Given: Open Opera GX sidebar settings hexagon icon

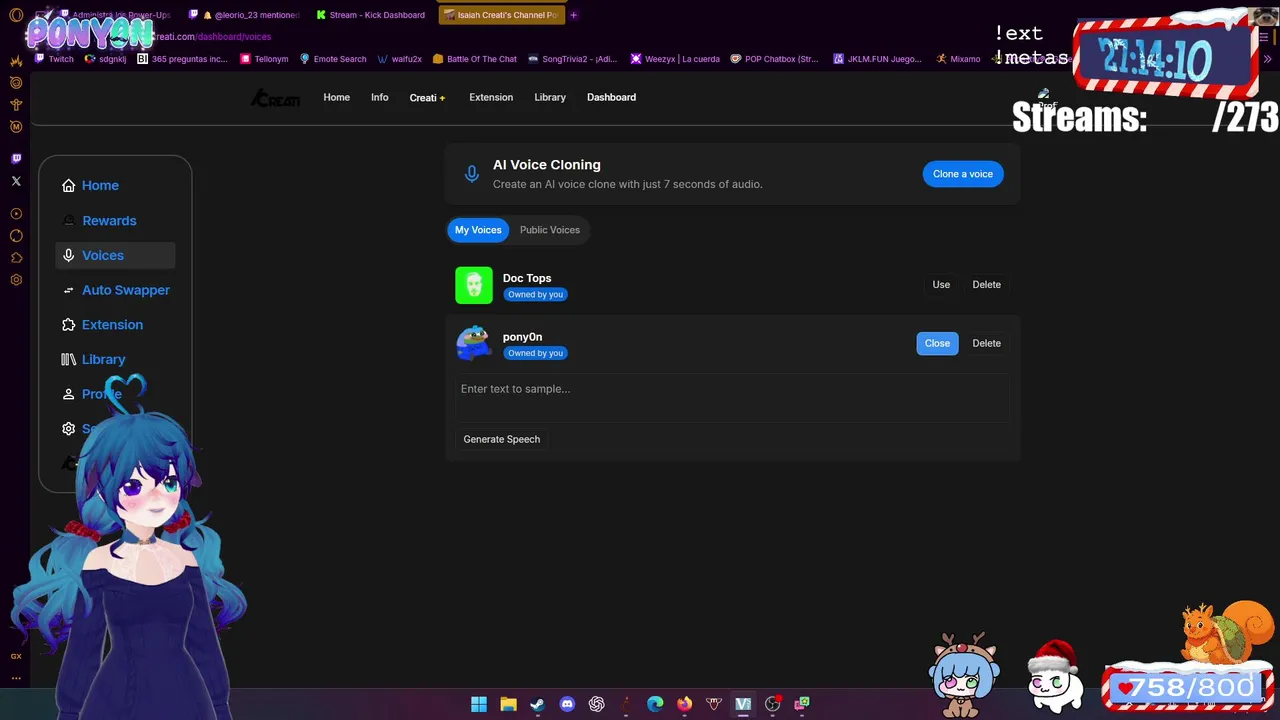Looking at the screenshot, I should (x=16, y=280).
